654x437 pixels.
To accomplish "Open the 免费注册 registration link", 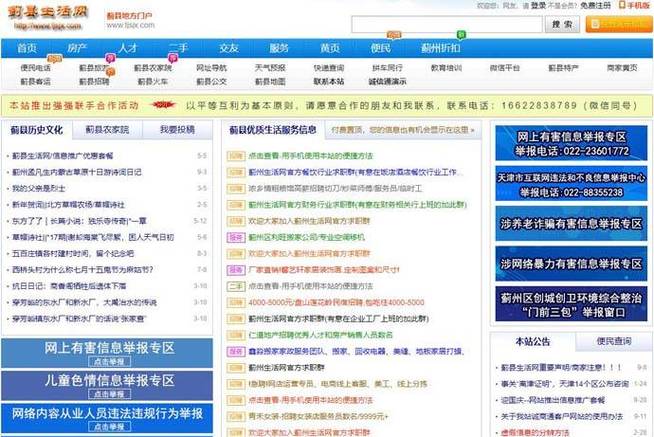I will (595, 5).
